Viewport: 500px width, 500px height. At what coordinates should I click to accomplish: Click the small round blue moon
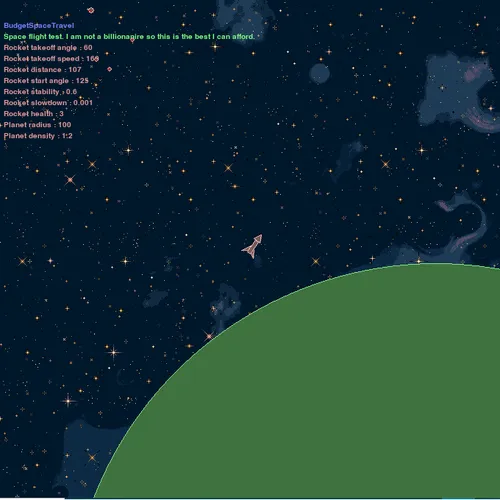tap(319, 73)
